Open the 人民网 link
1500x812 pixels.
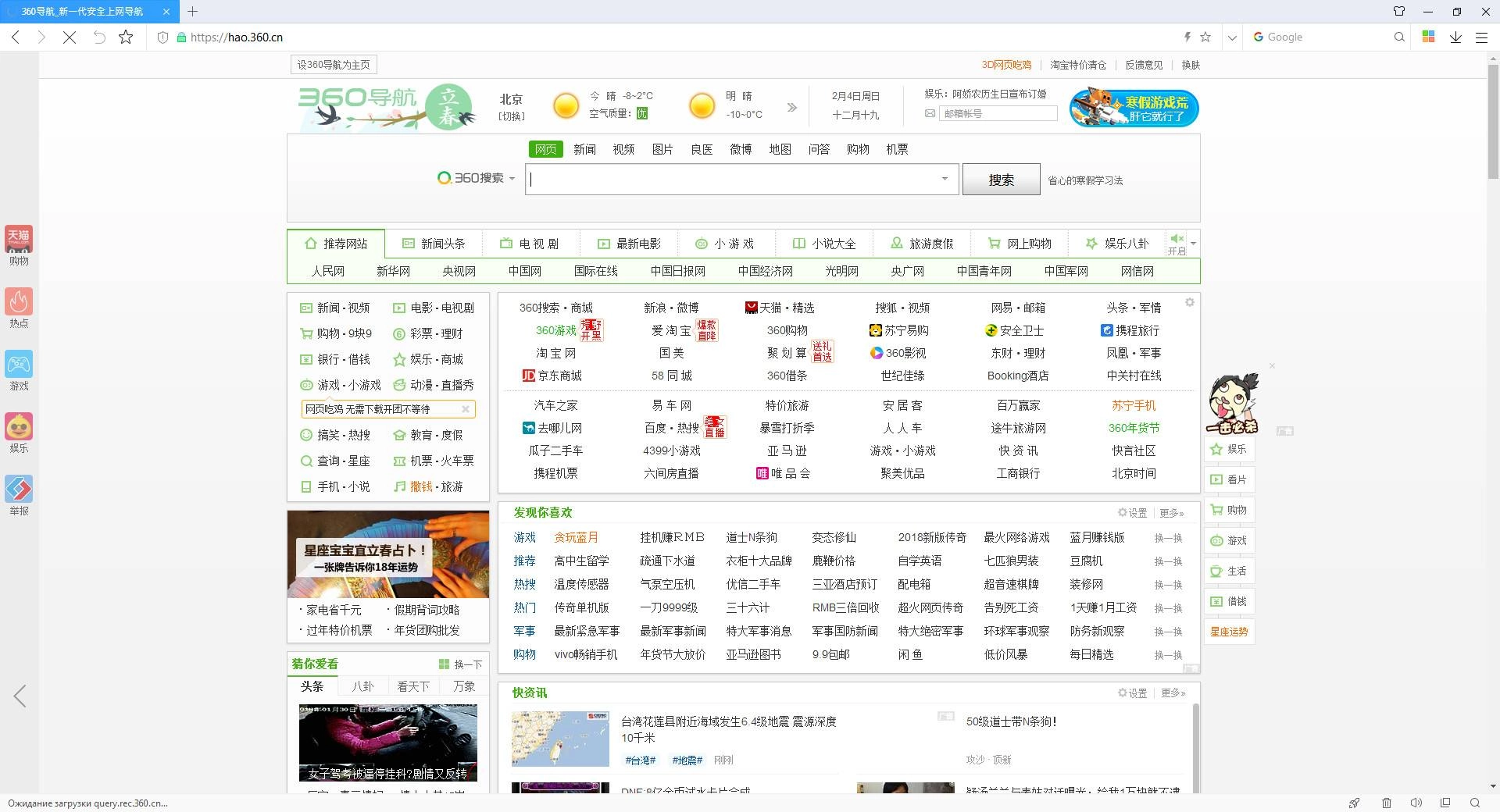(x=327, y=271)
